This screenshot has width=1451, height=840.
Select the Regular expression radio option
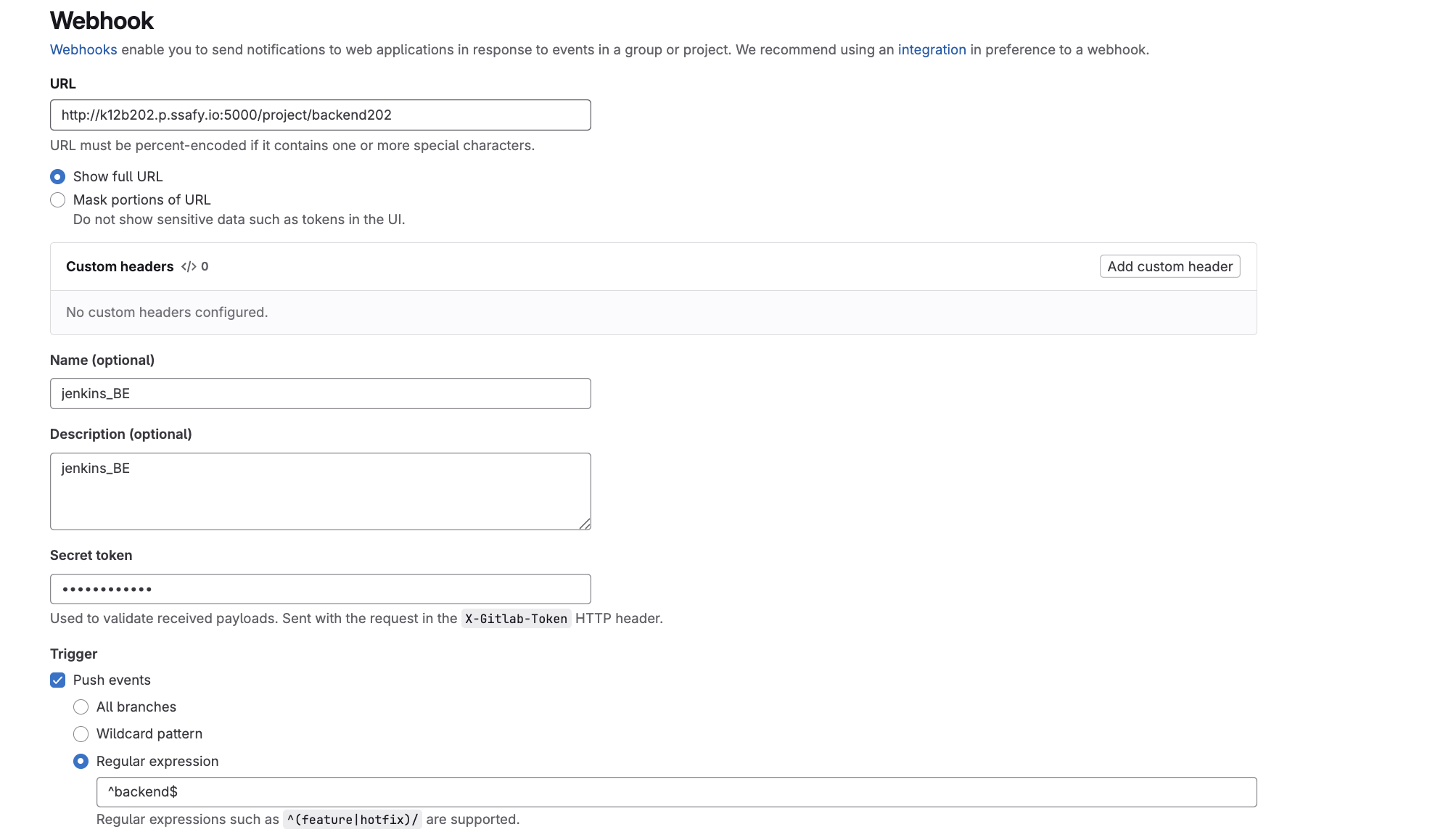(81, 761)
